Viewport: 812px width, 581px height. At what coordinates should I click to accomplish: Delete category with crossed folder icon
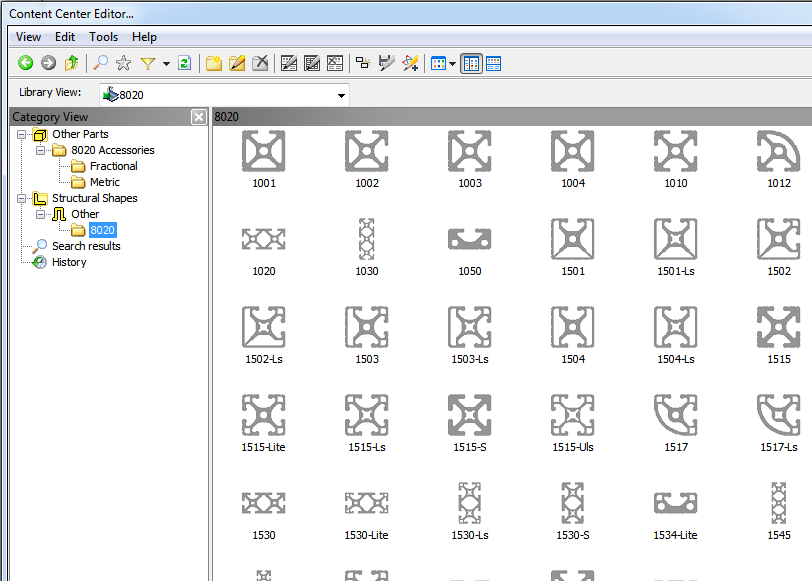(260, 63)
